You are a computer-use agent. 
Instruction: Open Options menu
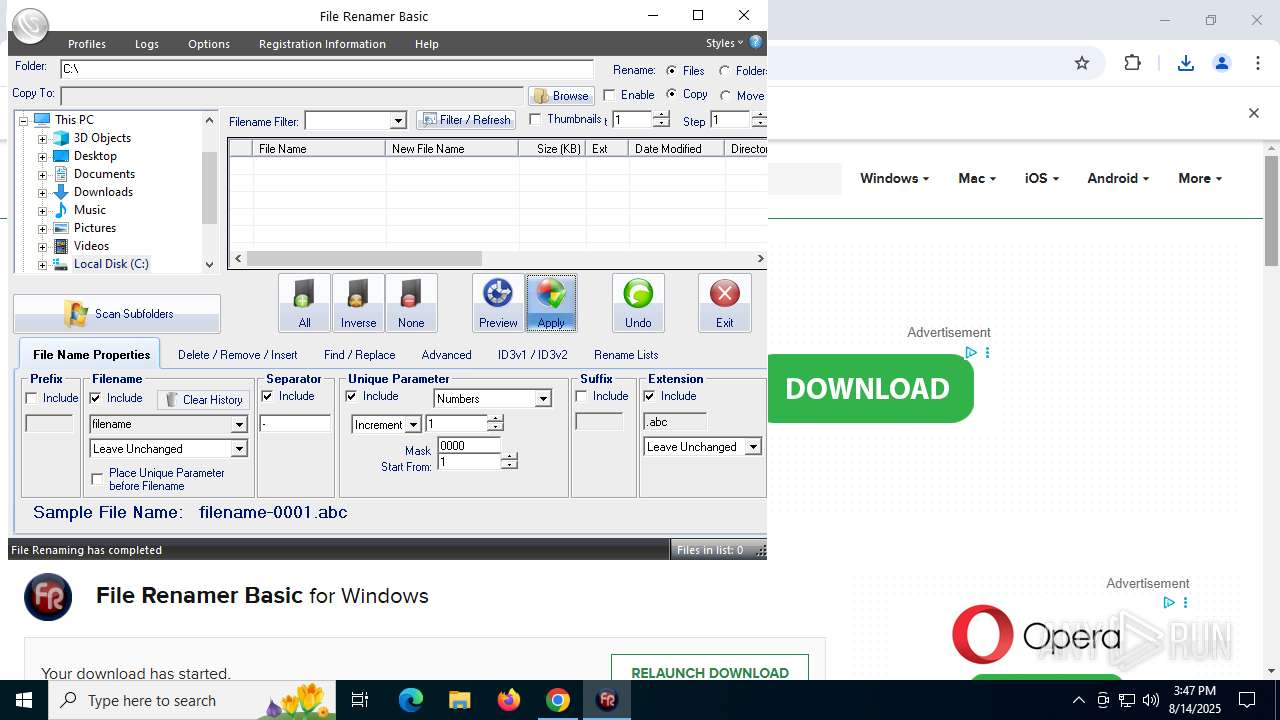(x=209, y=44)
